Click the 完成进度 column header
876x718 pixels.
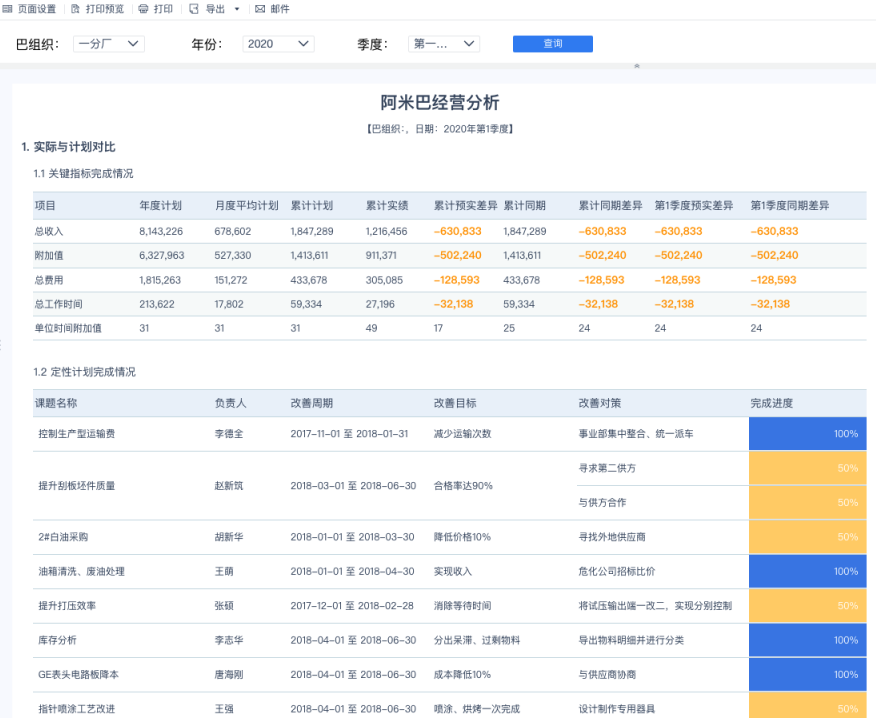click(x=772, y=403)
